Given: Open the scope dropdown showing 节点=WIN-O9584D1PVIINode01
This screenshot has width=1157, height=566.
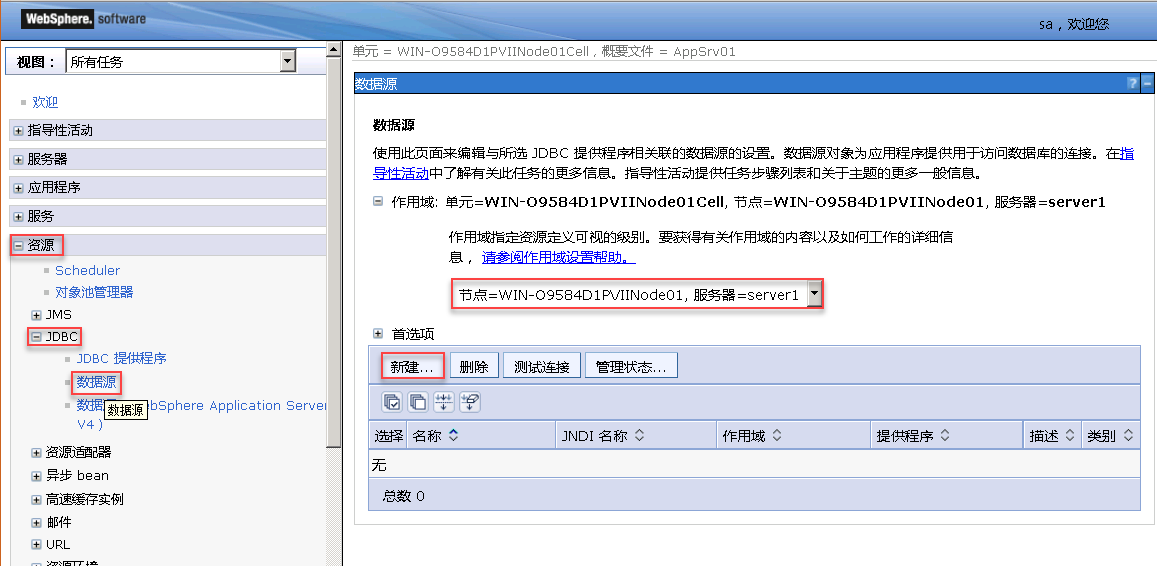Looking at the screenshot, I should (638, 294).
